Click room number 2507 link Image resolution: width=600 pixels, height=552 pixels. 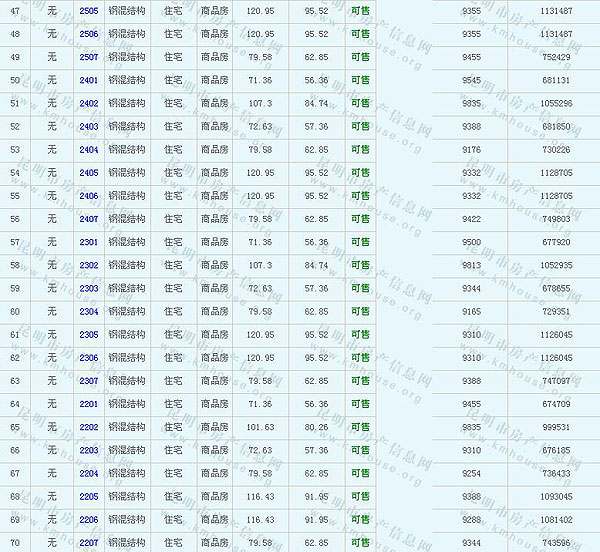89,57
